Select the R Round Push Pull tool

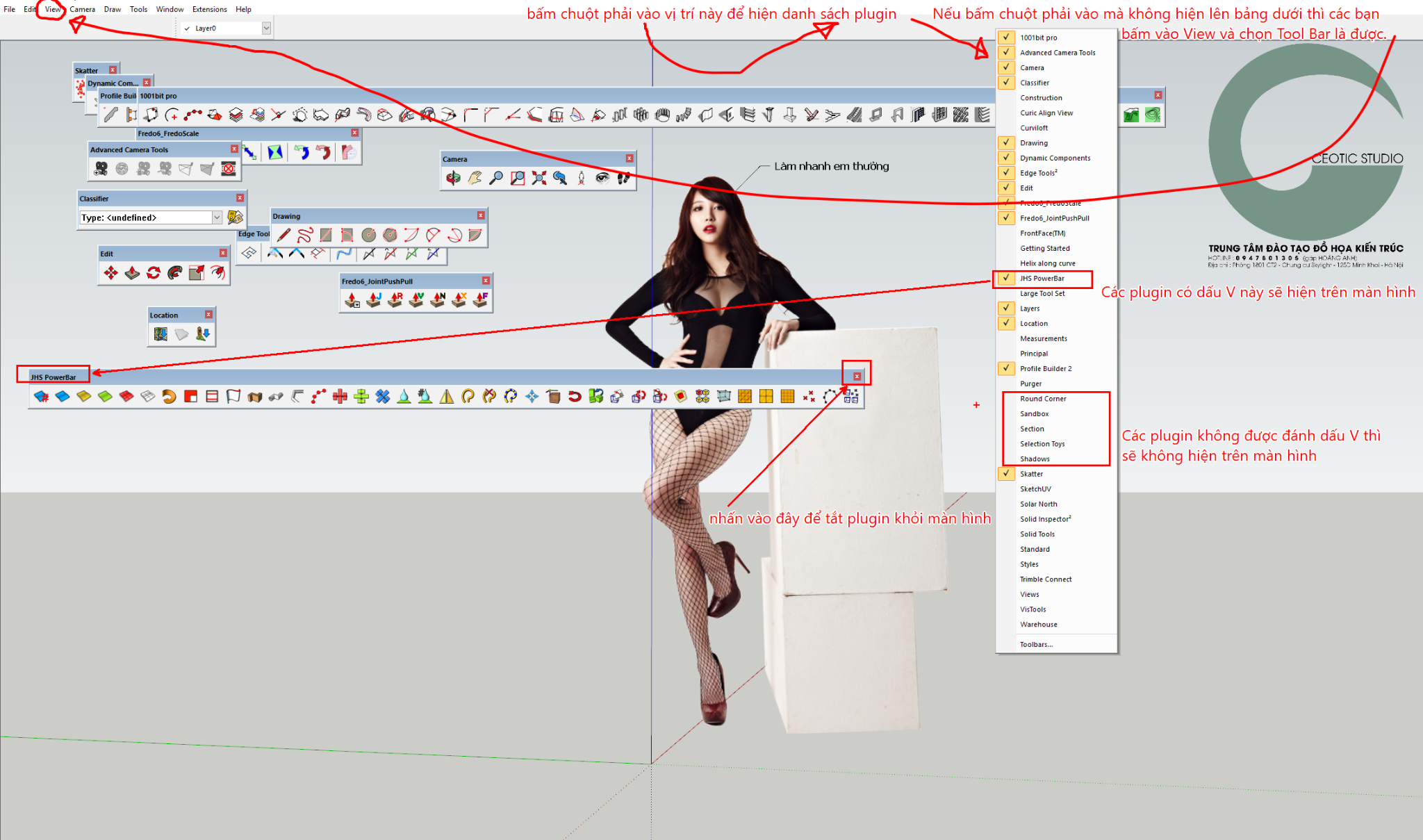click(x=395, y=299)
